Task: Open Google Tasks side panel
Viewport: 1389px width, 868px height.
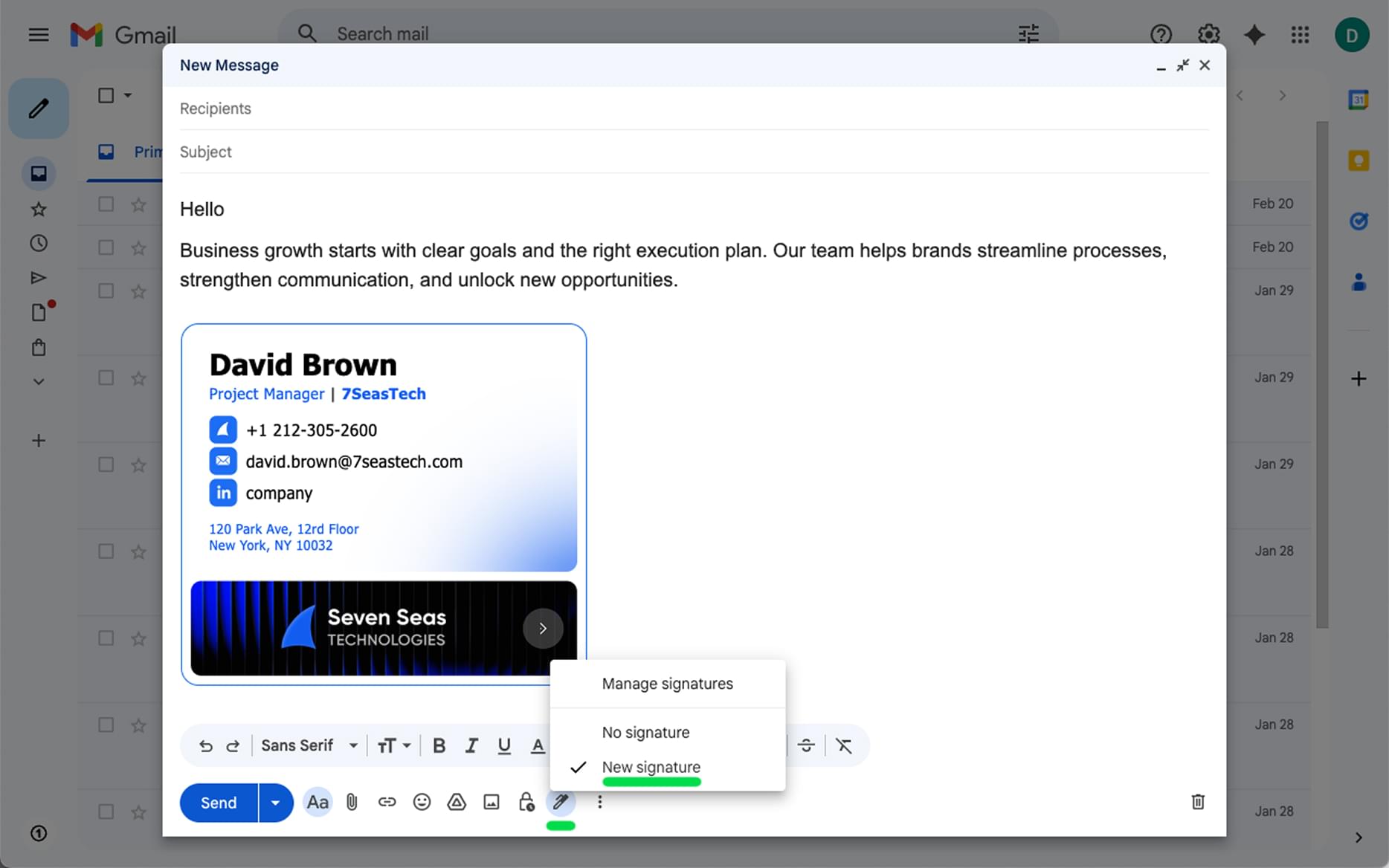Action: pos(1359,221)
